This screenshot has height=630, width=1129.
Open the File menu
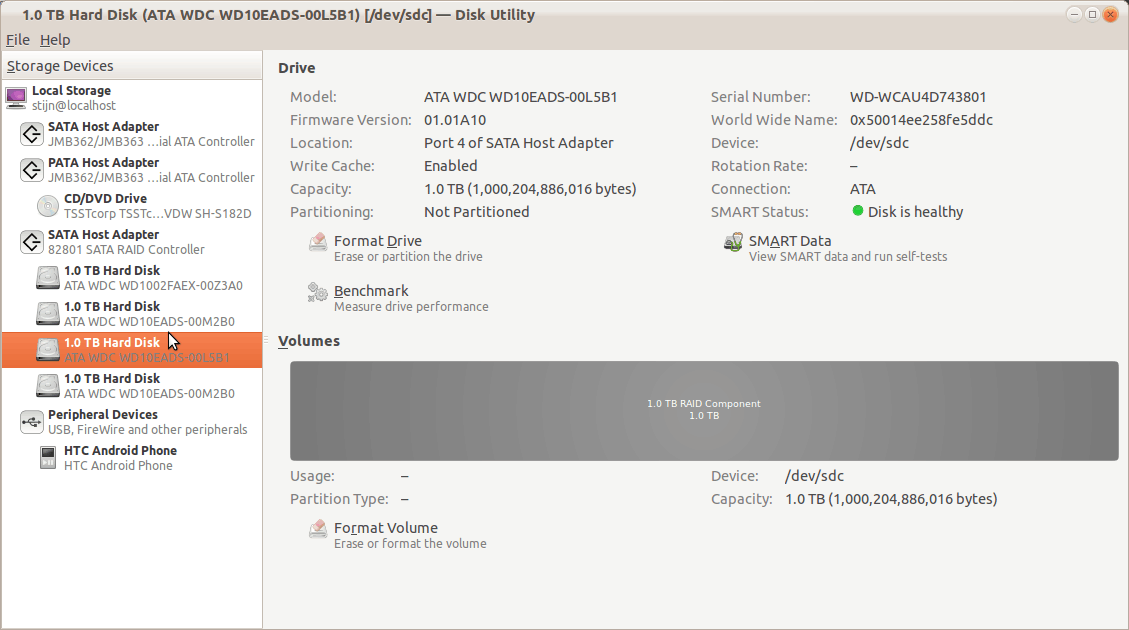(x=18, y=40)
